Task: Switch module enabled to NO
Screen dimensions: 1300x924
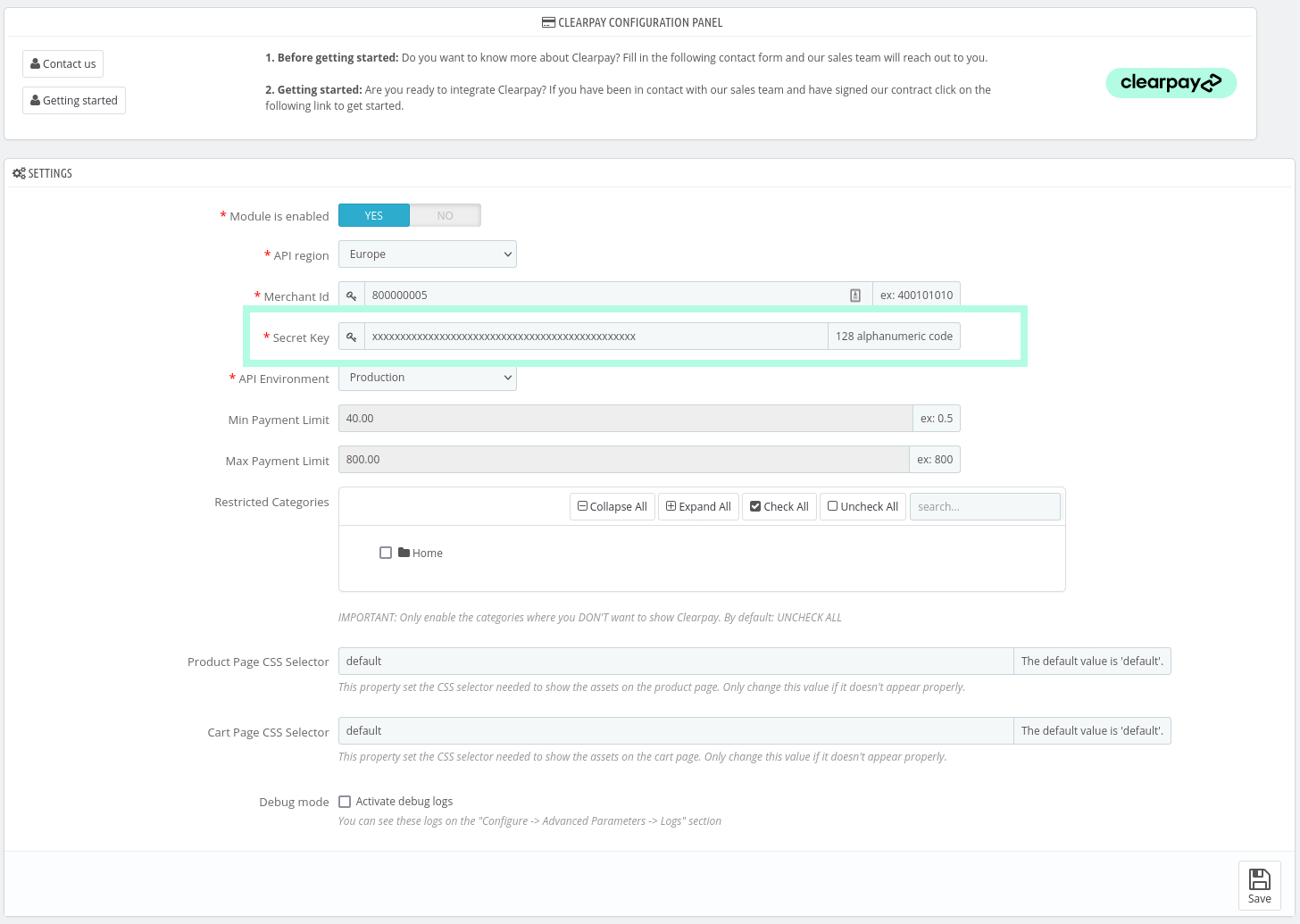Action: (445, 216)
